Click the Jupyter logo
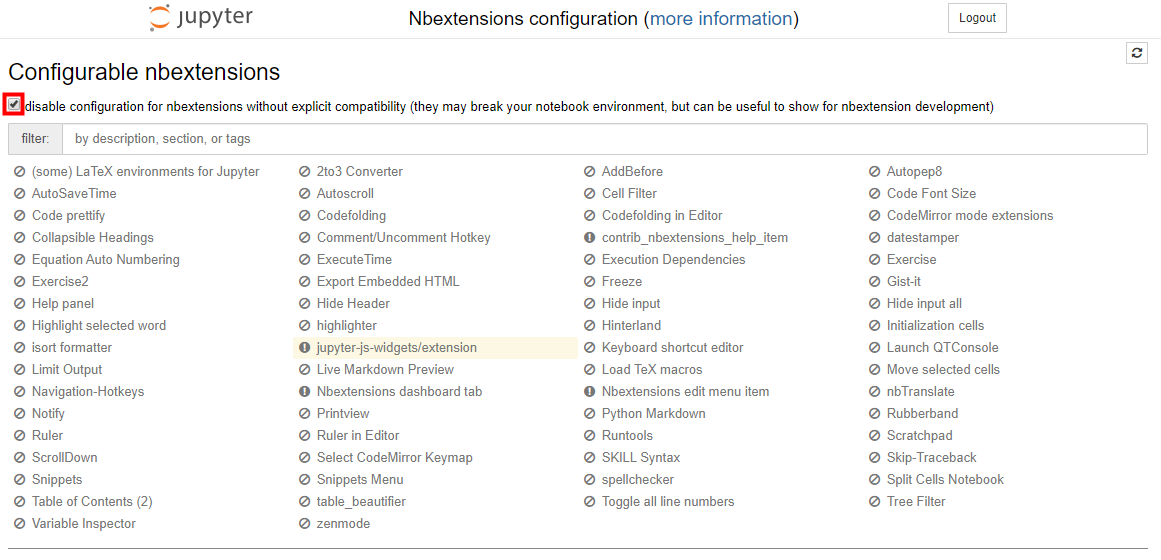Screen dimensions: 1161x560 pos(201,18)
